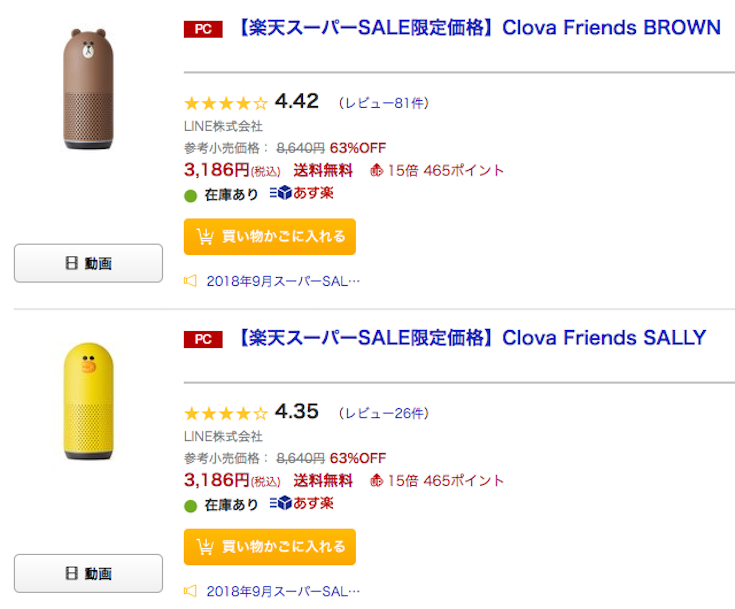Click the star rating icons for SALLY
The height and width of the screenshot is (609, 735).
[x=226, y=413]
